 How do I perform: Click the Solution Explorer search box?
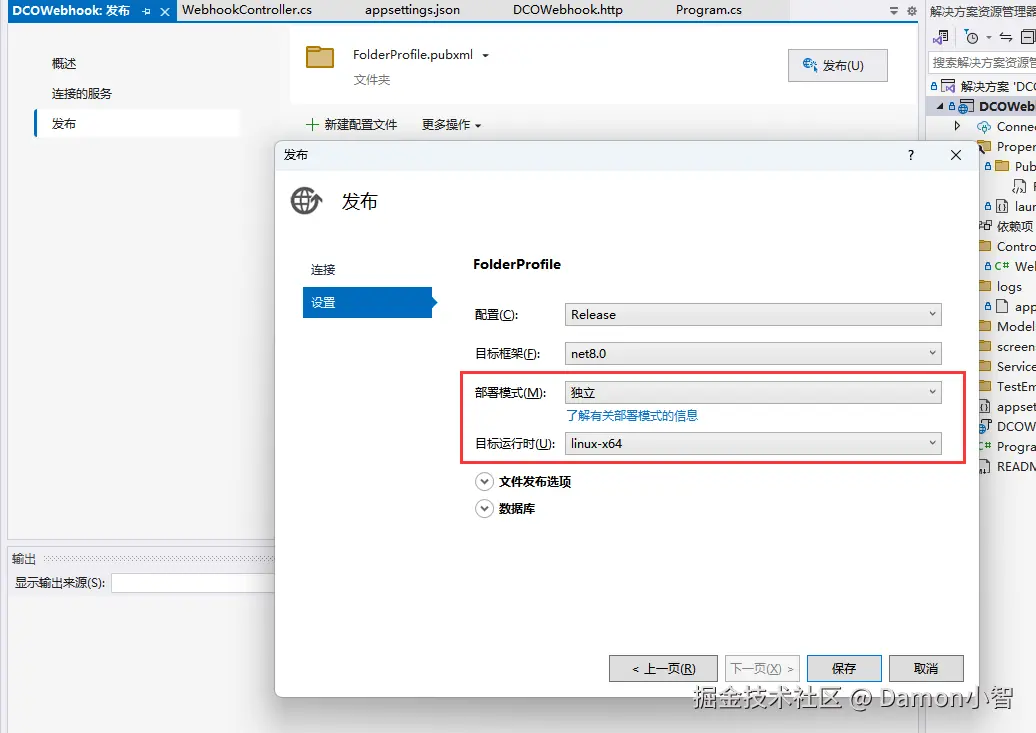(982, 63)
